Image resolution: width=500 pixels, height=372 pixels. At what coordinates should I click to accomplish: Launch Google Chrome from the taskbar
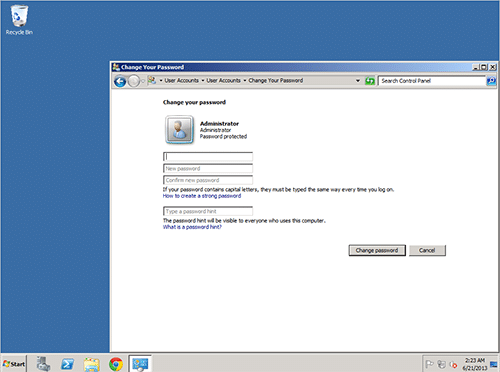click(x=116, y=364)
